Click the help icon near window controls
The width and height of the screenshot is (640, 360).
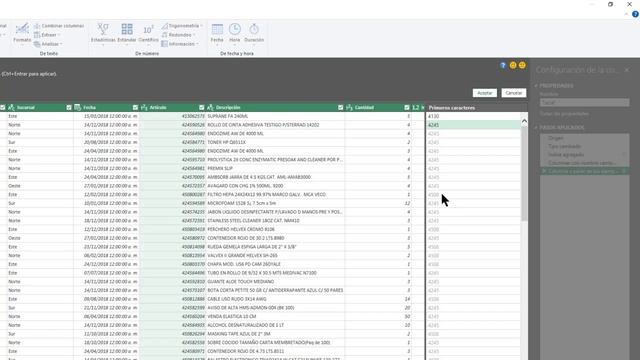tap(635, 14)
